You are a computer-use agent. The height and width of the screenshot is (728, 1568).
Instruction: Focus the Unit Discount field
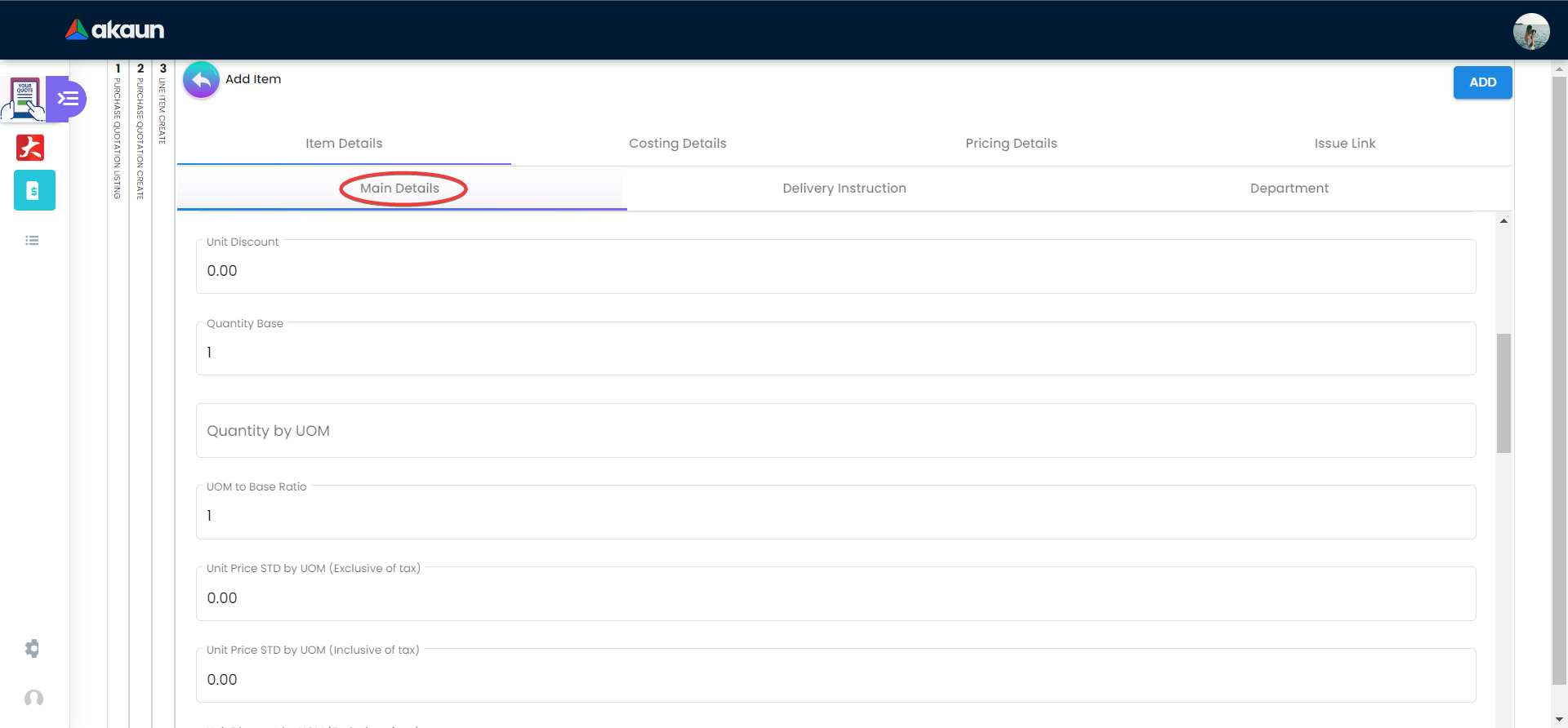835,267
